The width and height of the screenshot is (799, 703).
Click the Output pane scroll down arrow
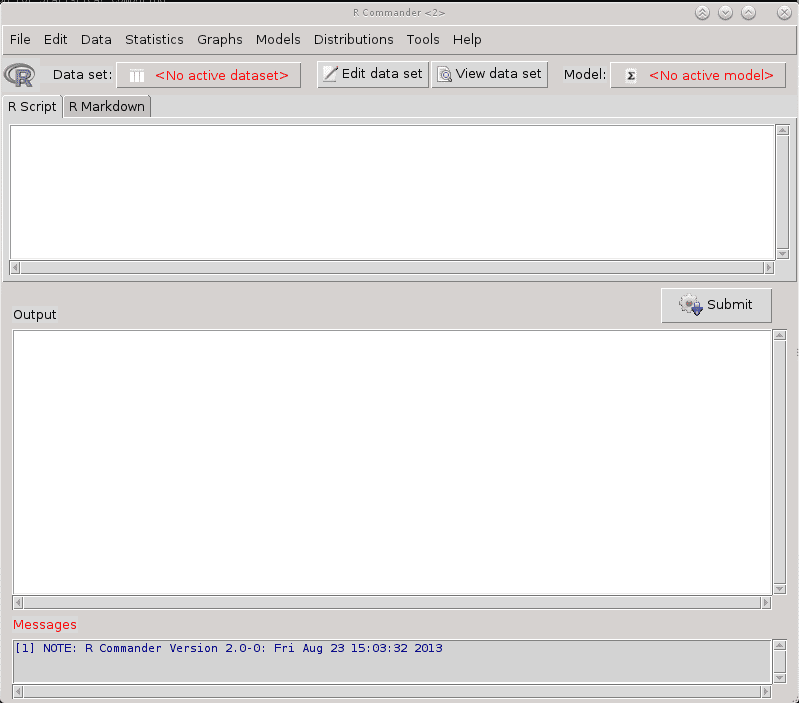[780, 589]
